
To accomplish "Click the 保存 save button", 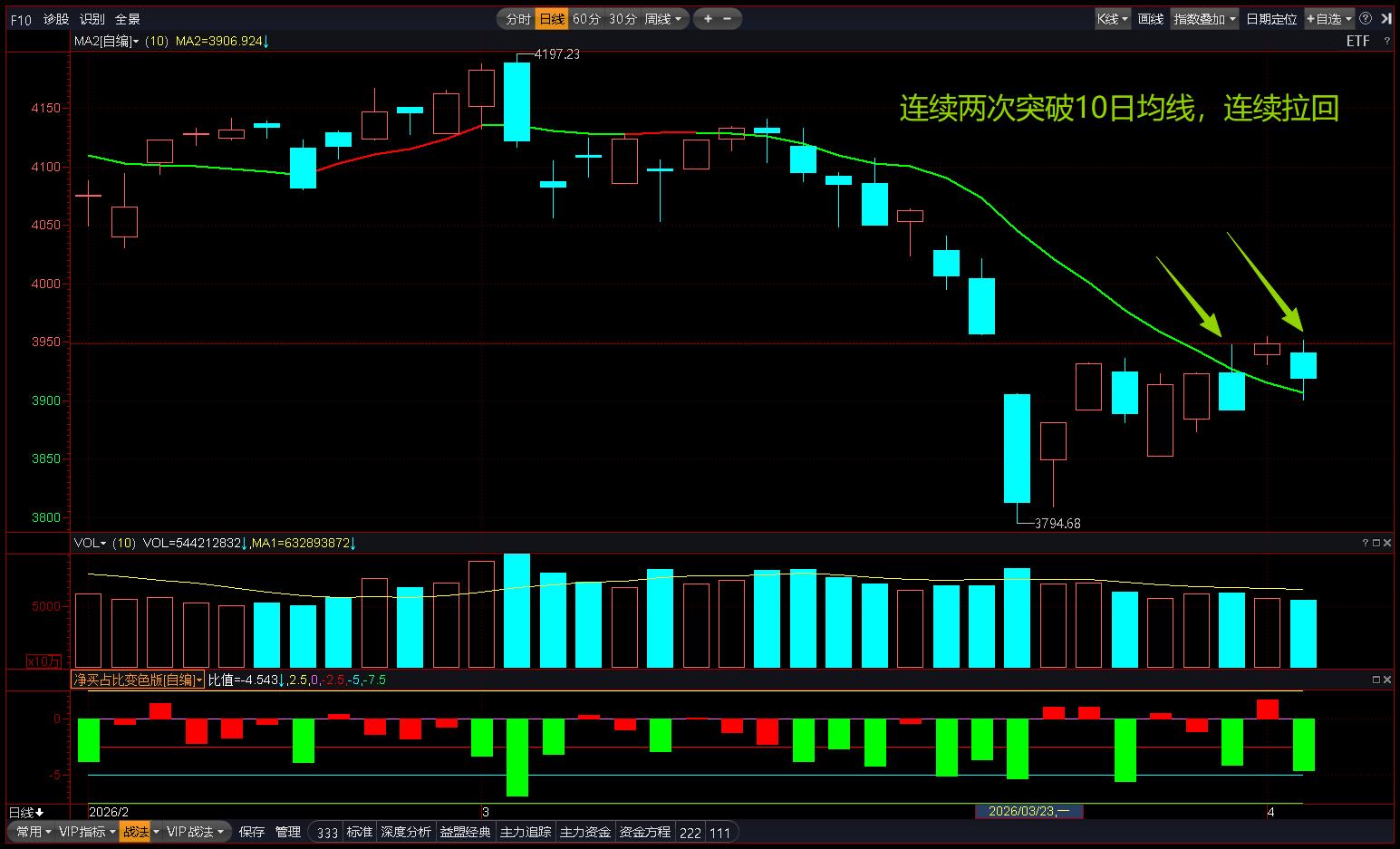I will point(252,832).
